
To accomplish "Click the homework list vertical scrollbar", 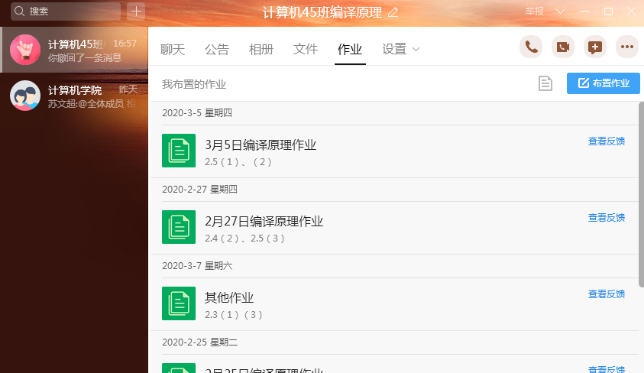I will (x=641, y=195).
